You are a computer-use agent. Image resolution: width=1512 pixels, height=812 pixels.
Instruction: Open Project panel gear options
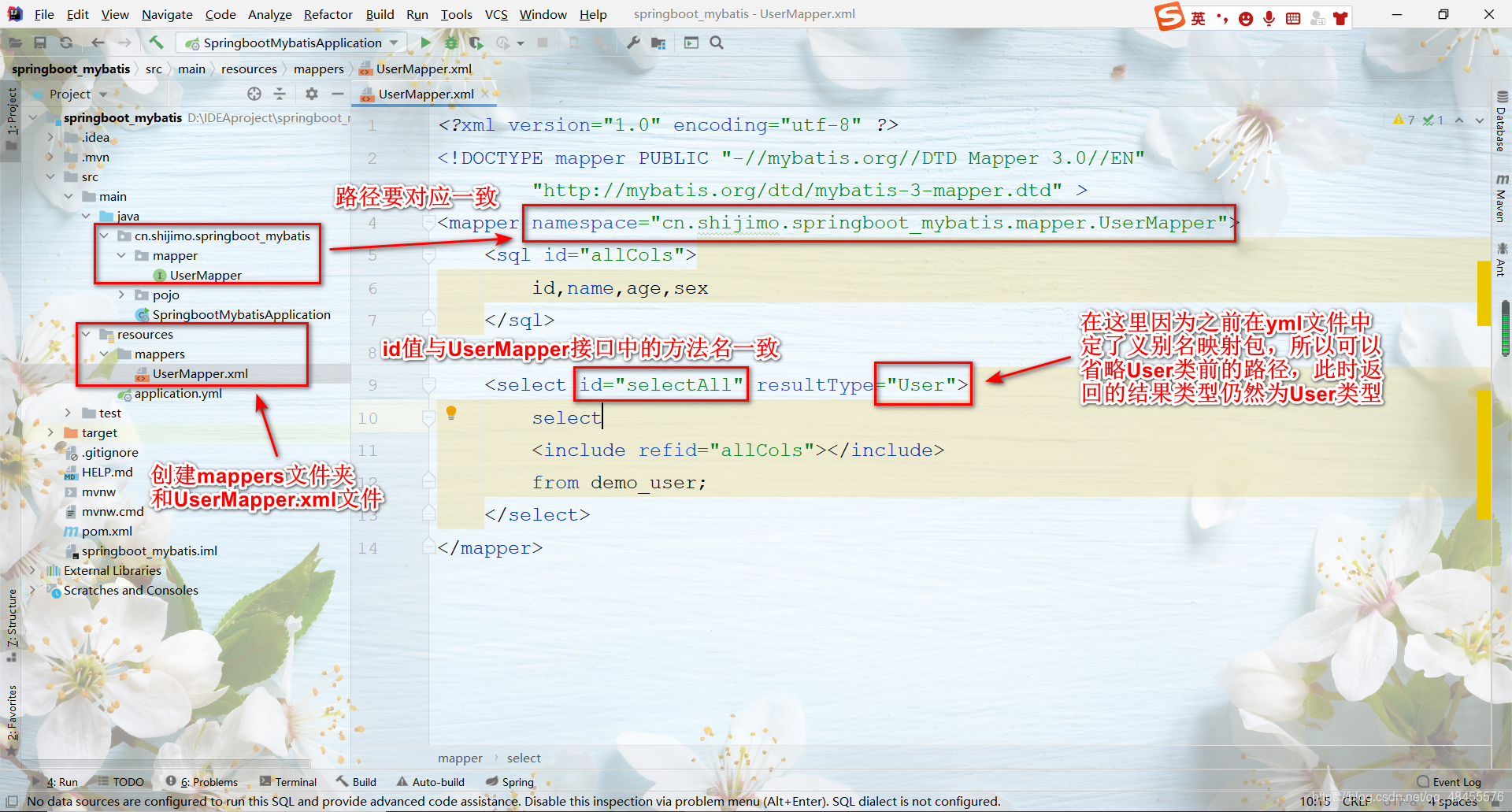click(x=312, y=94)
